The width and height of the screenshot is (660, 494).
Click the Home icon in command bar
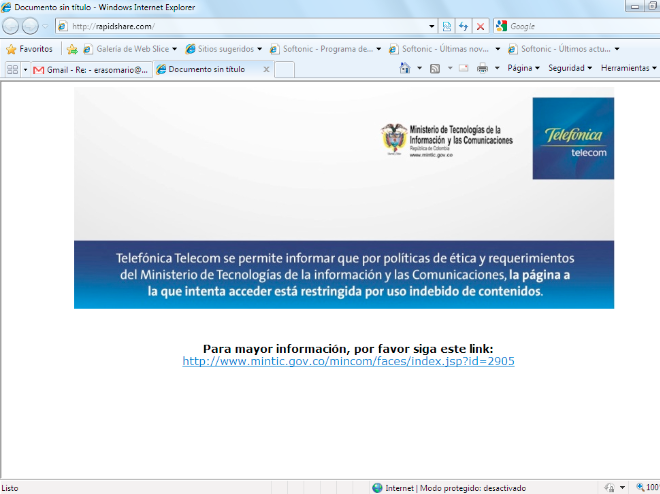tap(405, 69)
